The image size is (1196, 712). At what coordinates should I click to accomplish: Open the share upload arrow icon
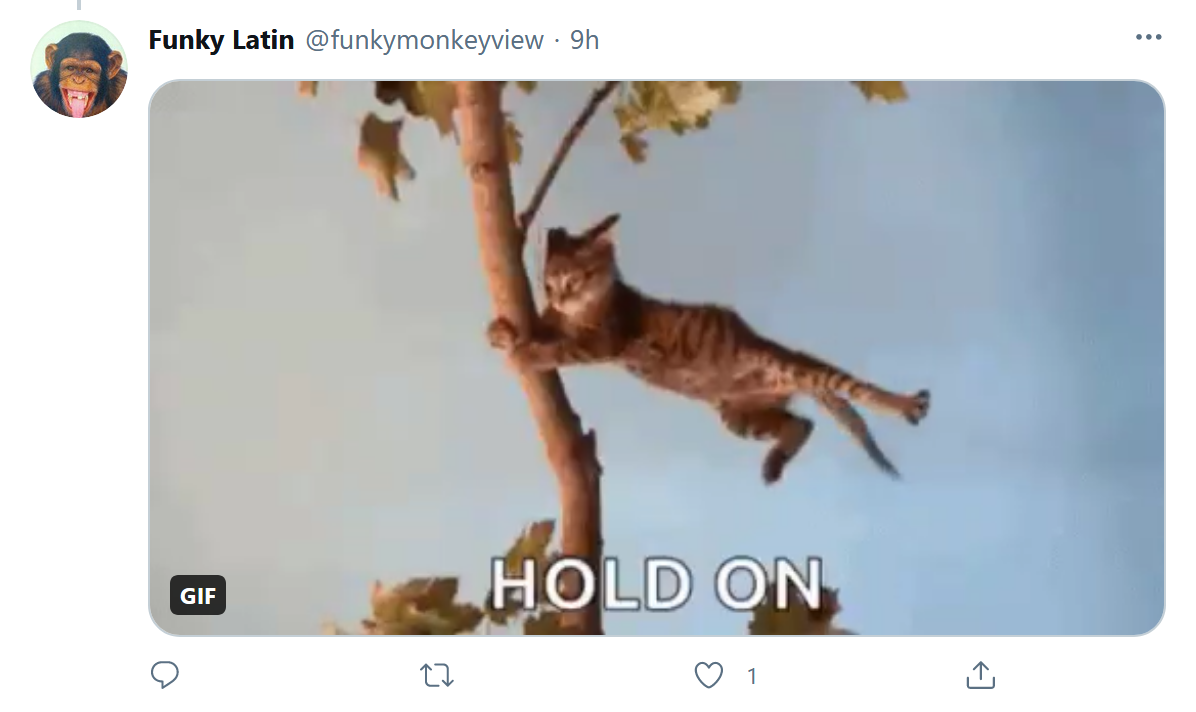pyautogui.click(x=981, y=675)
